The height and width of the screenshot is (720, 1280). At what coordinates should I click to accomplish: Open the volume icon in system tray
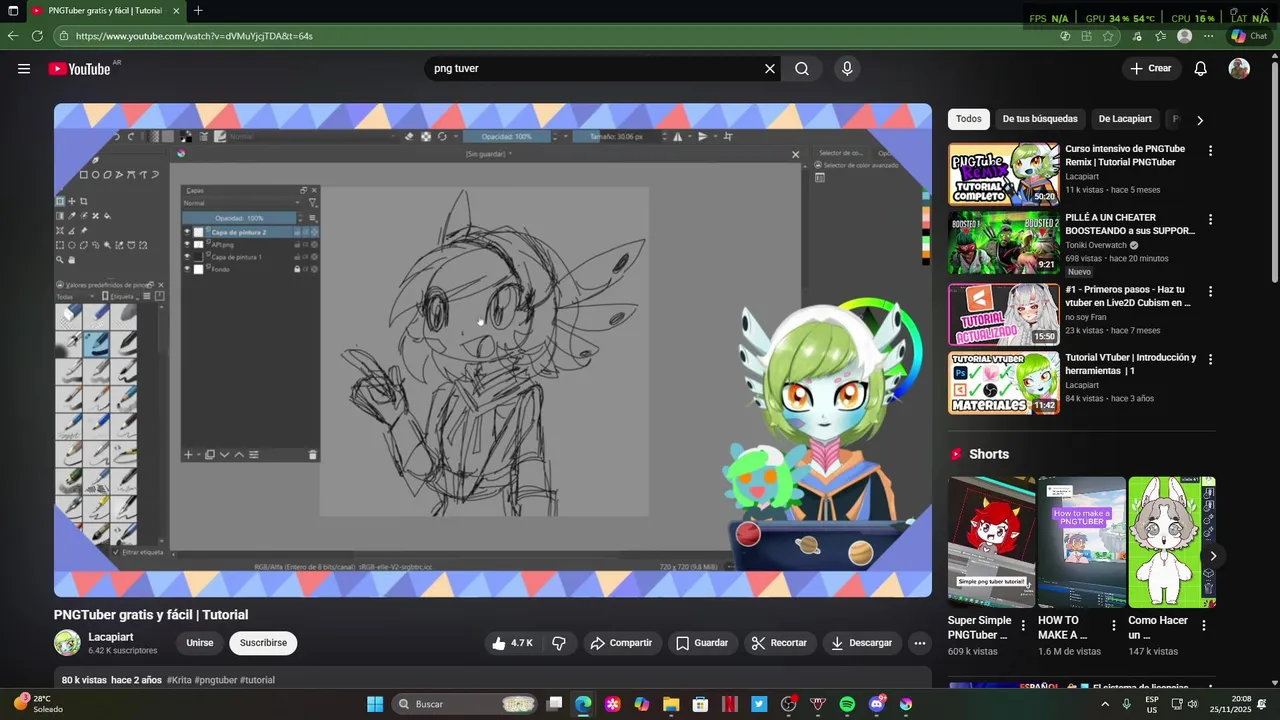[1192, 704]
